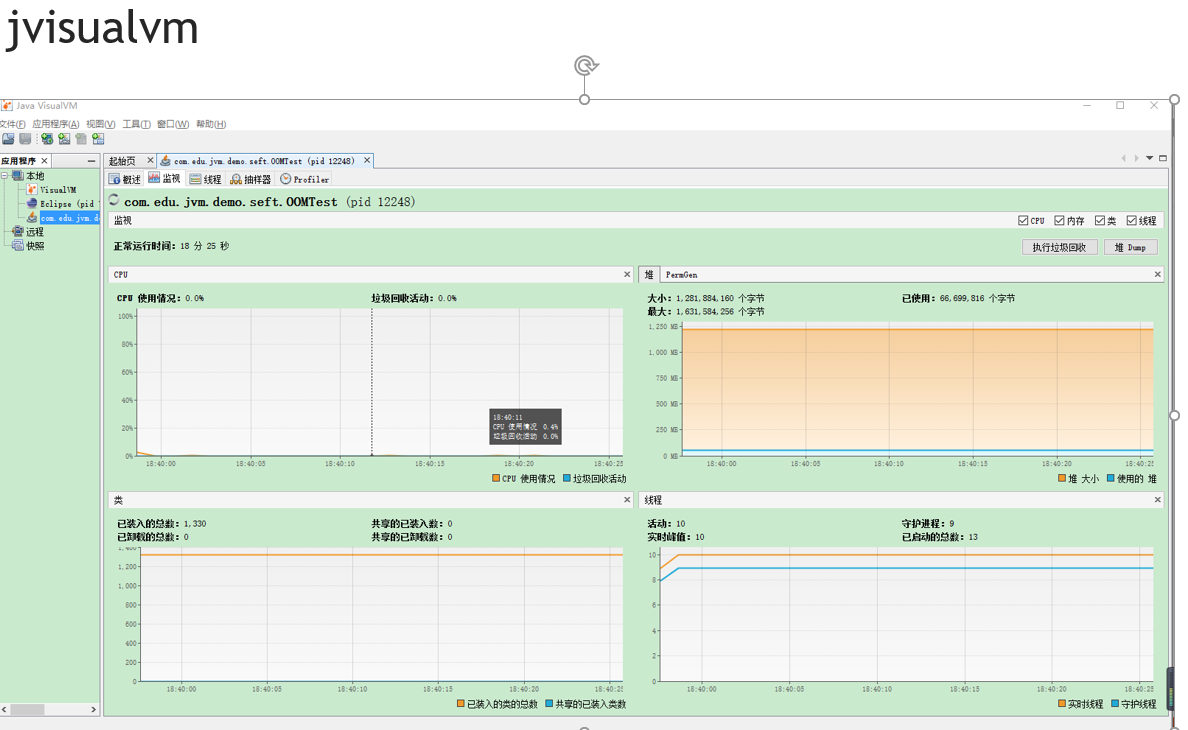
Task: Maximize the editor window with square icon
Action: [1163, 158]
